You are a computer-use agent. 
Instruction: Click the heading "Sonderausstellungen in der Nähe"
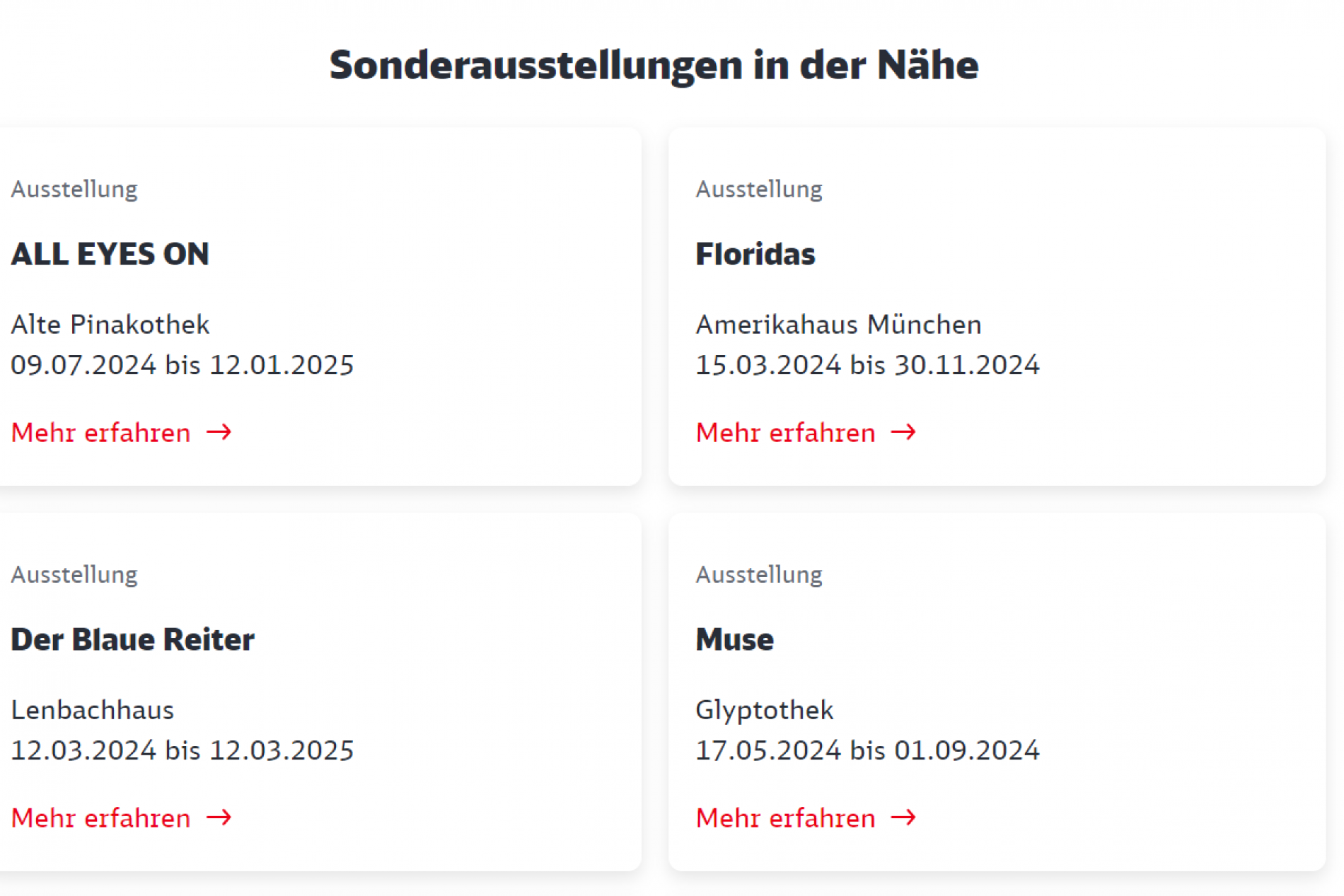point(654,65)
